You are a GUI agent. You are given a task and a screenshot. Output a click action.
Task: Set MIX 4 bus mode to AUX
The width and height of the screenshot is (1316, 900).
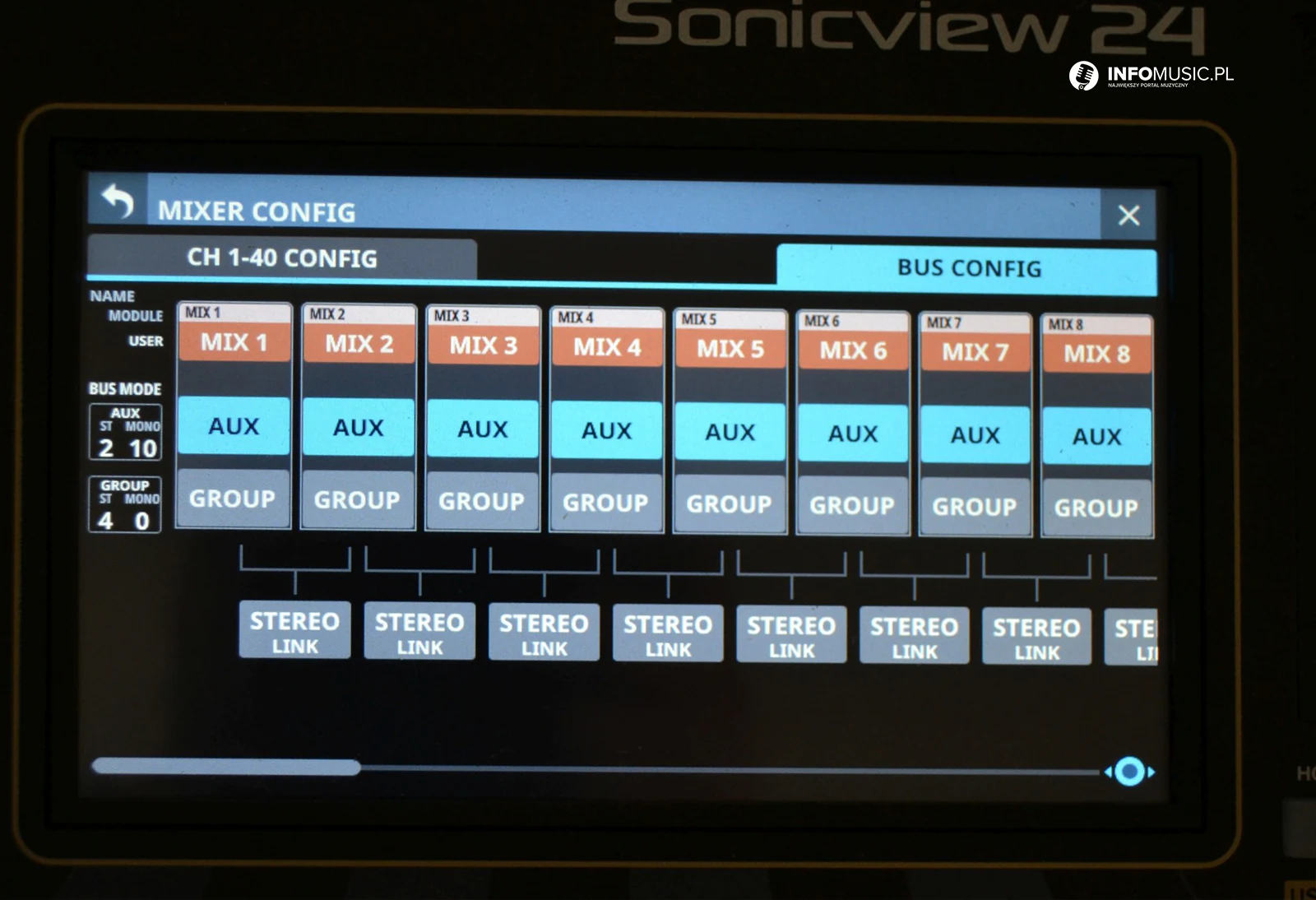607,431
